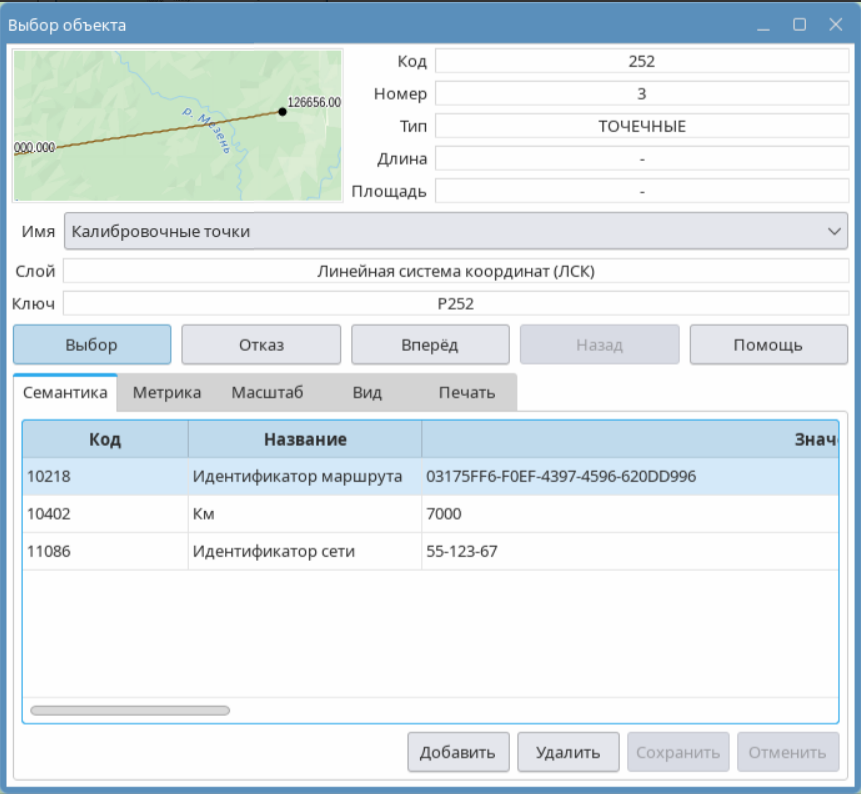Switch to the Метрика tab
This screenshot has width=861, height=794.
(167, 393)
